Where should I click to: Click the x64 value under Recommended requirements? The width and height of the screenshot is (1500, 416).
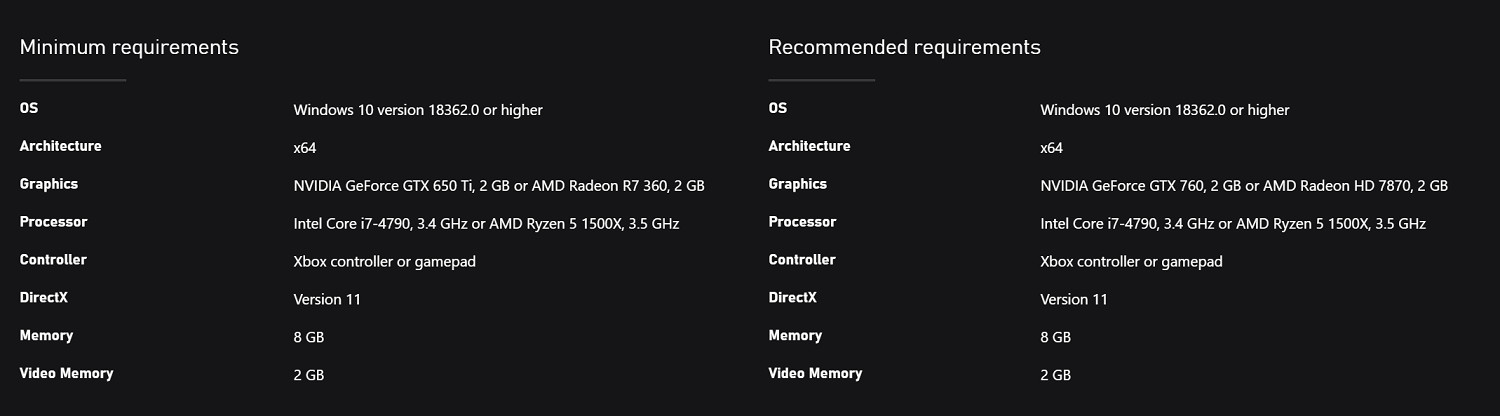1051,147
